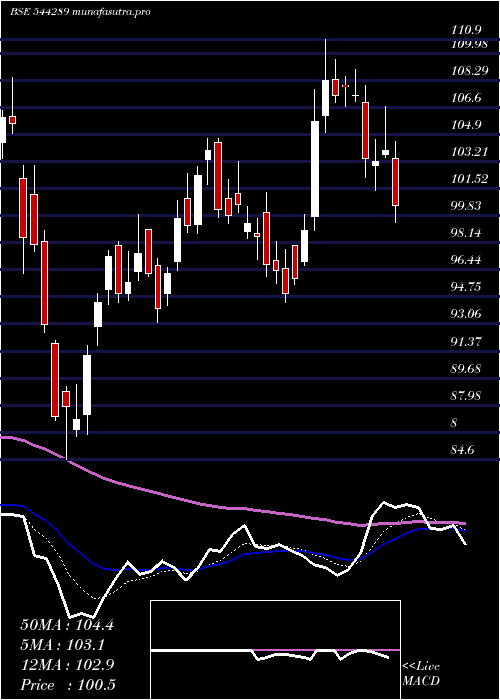Click the BSE 544289 munafasutra.pro title text

81,12
